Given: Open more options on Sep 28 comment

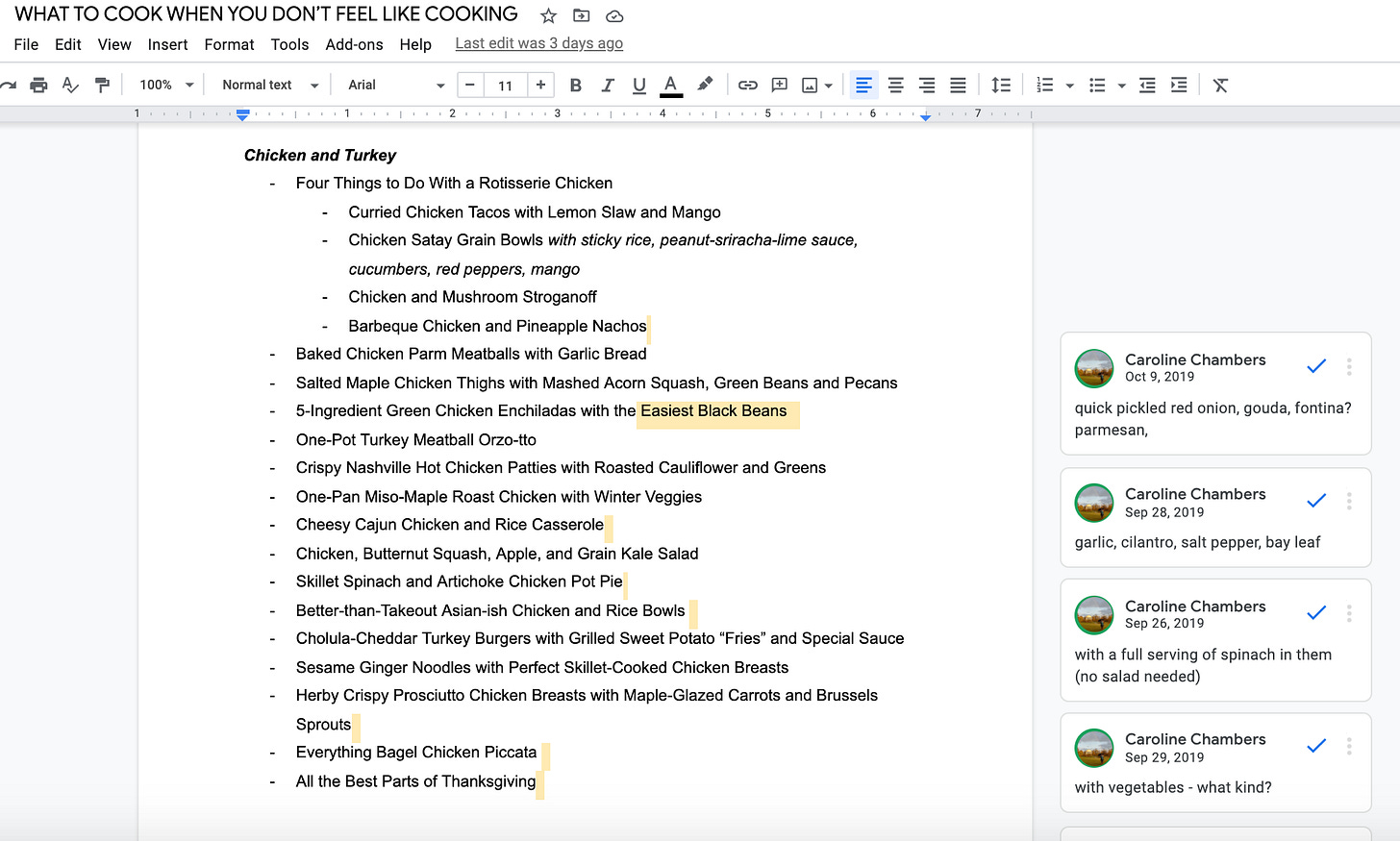Looking at the screenshot, I should click(1349, 501).
